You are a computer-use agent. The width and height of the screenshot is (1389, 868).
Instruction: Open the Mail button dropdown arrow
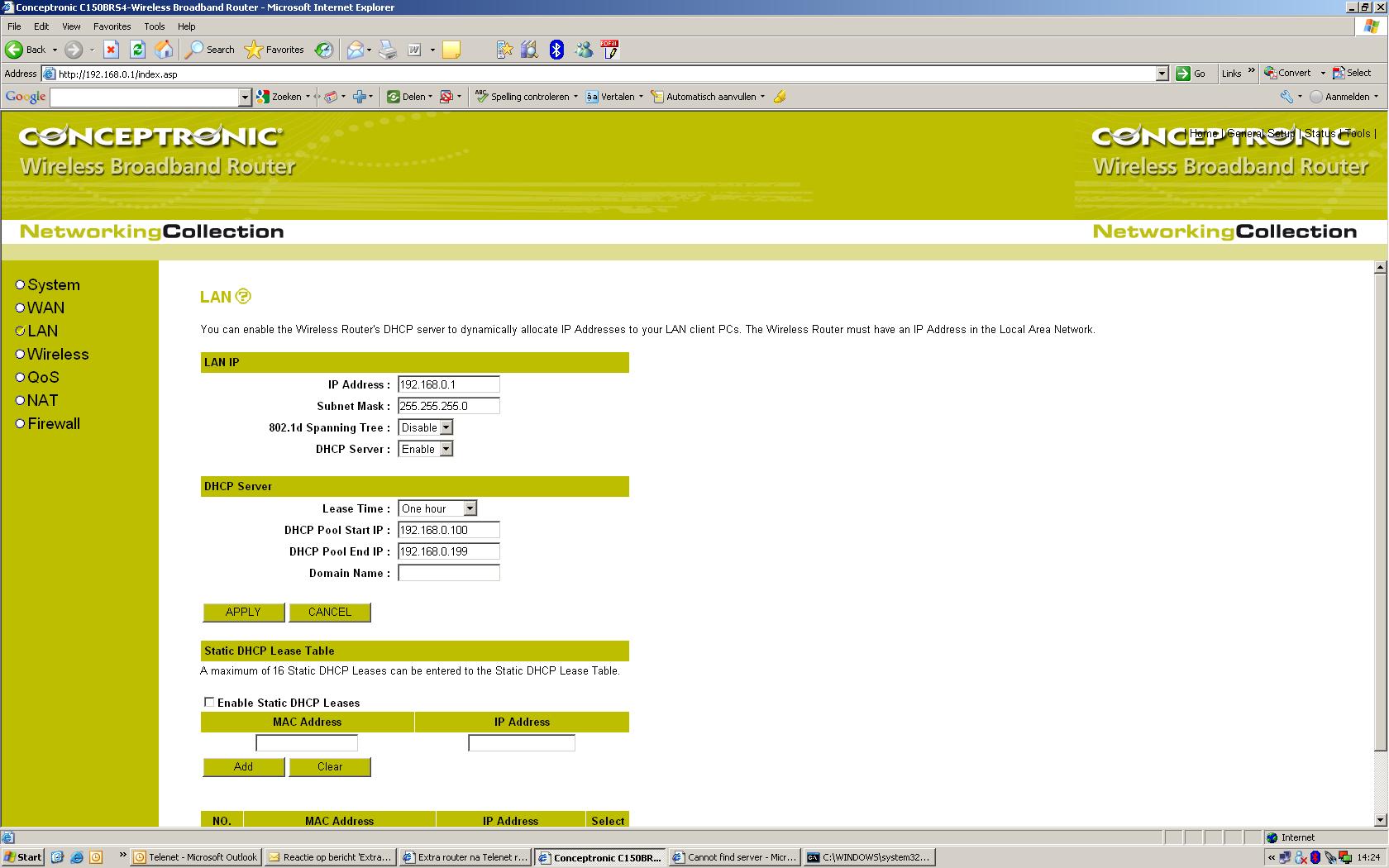tap(369, 50)
